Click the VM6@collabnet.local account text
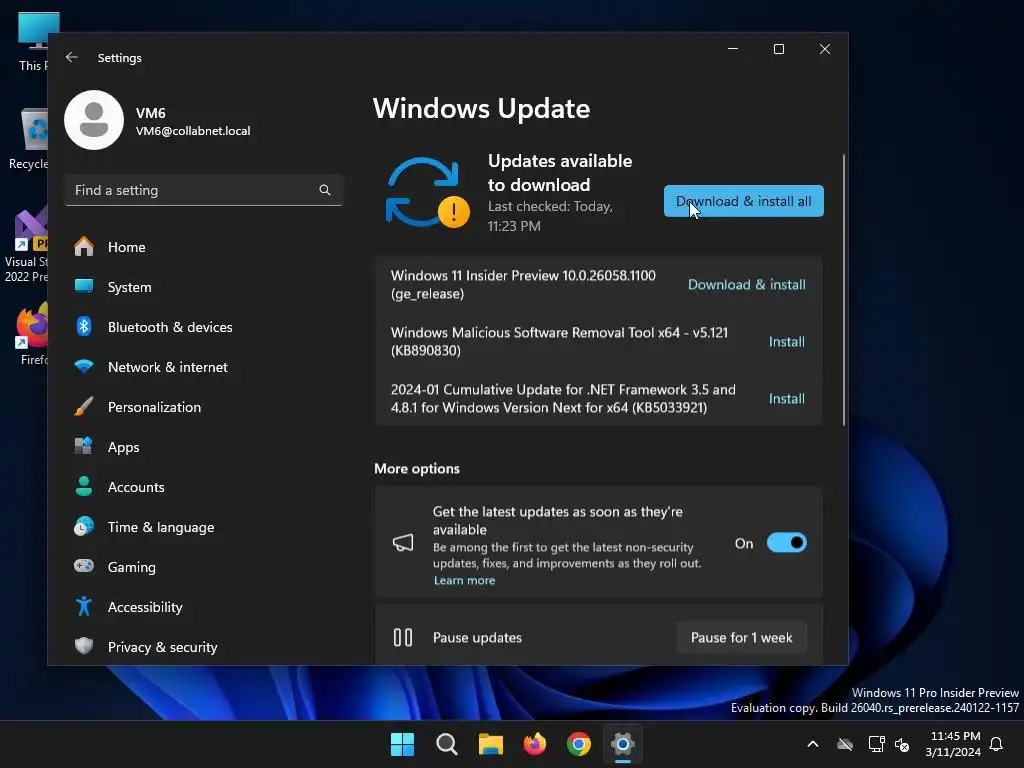 coord(193,131)
